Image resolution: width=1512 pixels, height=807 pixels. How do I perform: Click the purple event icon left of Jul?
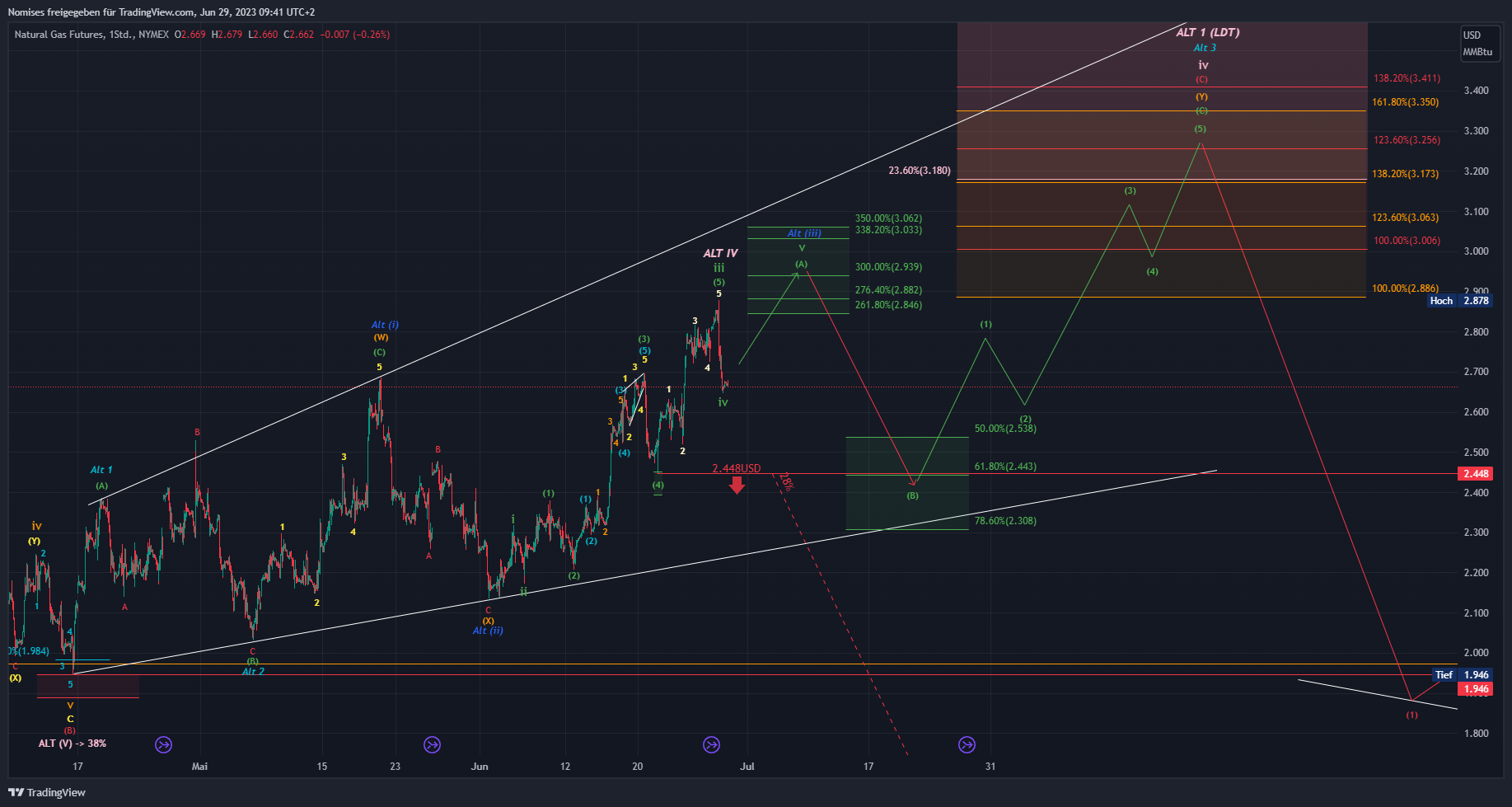[711, 745]
